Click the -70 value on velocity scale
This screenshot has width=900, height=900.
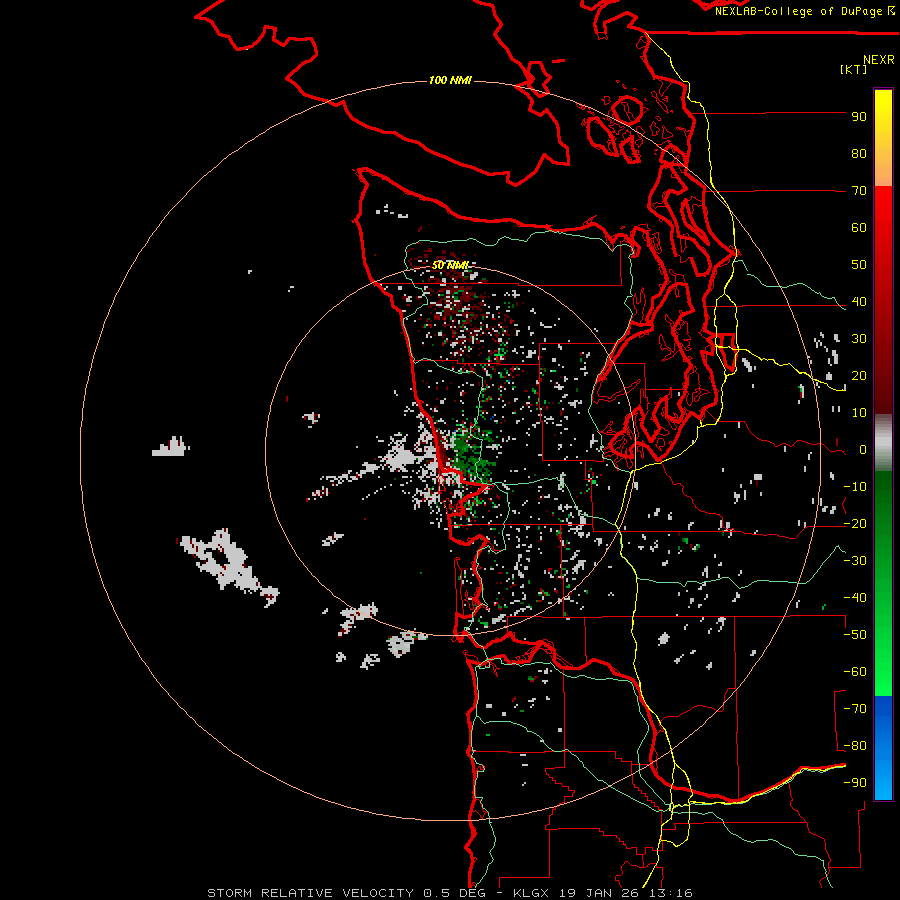tap(855, 709)
